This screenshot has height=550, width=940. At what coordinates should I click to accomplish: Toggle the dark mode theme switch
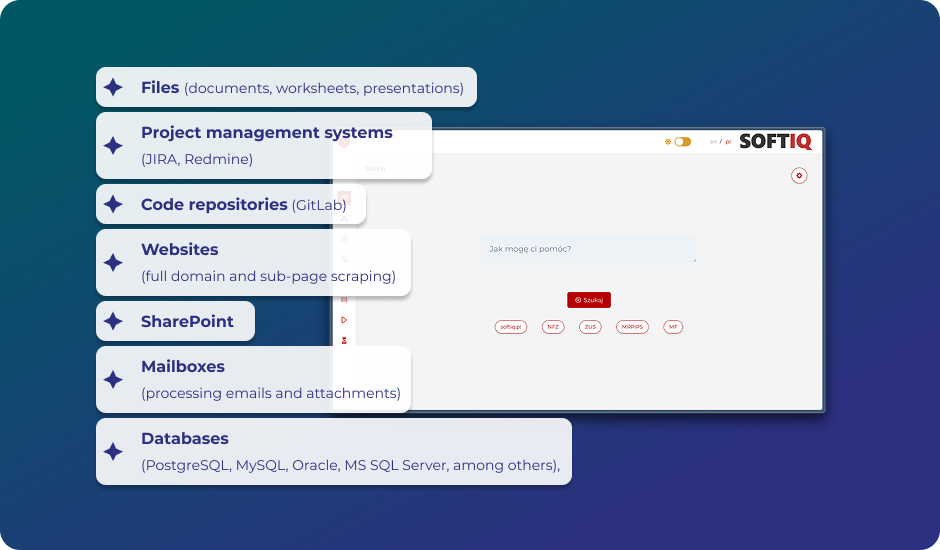[682, 142]
